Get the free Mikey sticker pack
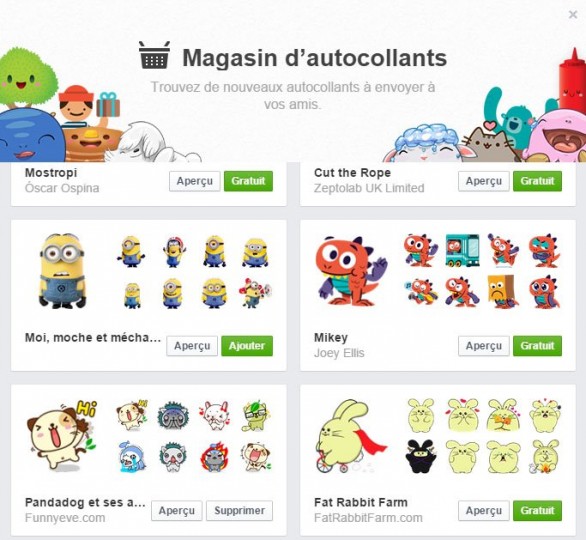The image size is (586, 540). [537, 346]
